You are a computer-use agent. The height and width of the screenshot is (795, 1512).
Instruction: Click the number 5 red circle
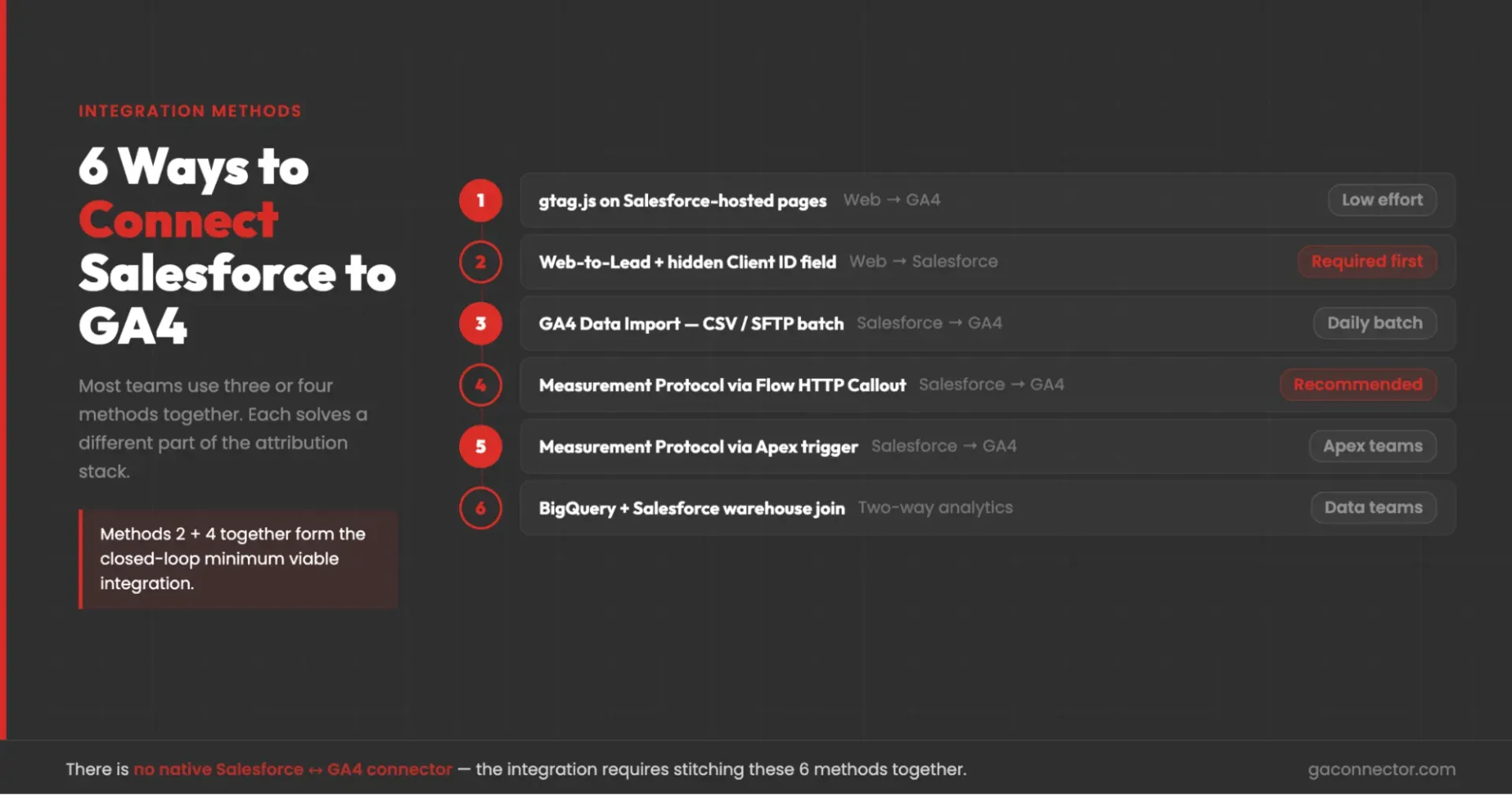pyautogui.click(x=480, y=447)
